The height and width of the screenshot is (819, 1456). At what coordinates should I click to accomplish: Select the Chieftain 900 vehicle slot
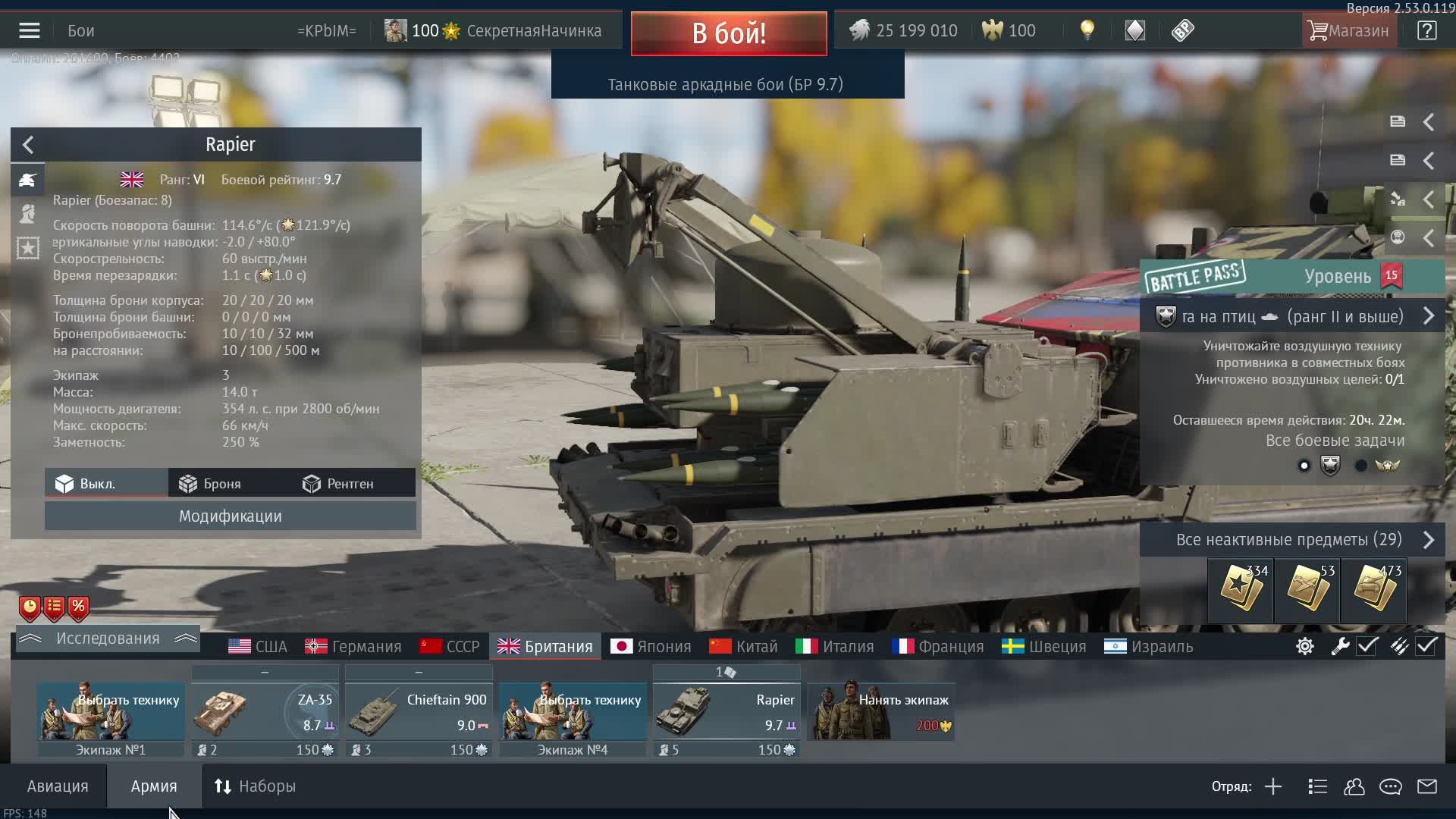(419, 711)
